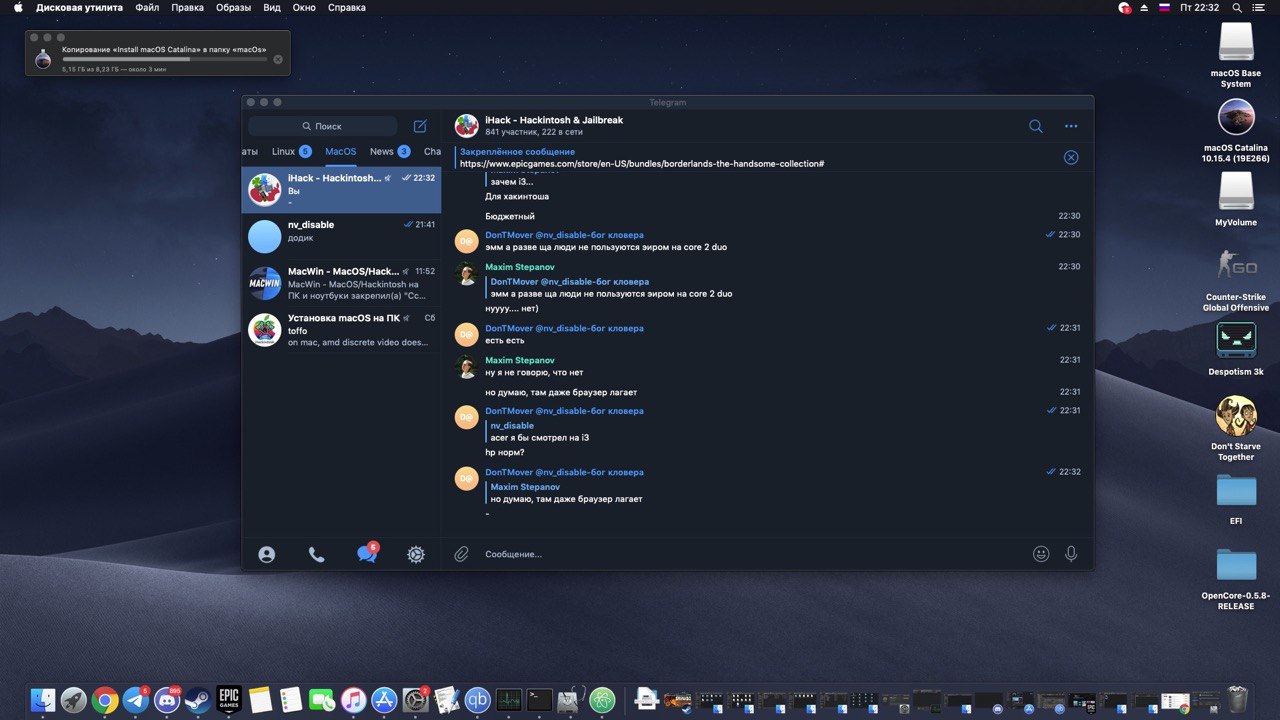Open the Справка menu
Image resolution: width=1280 pixels, height=720 pixels.
point(347,7)
